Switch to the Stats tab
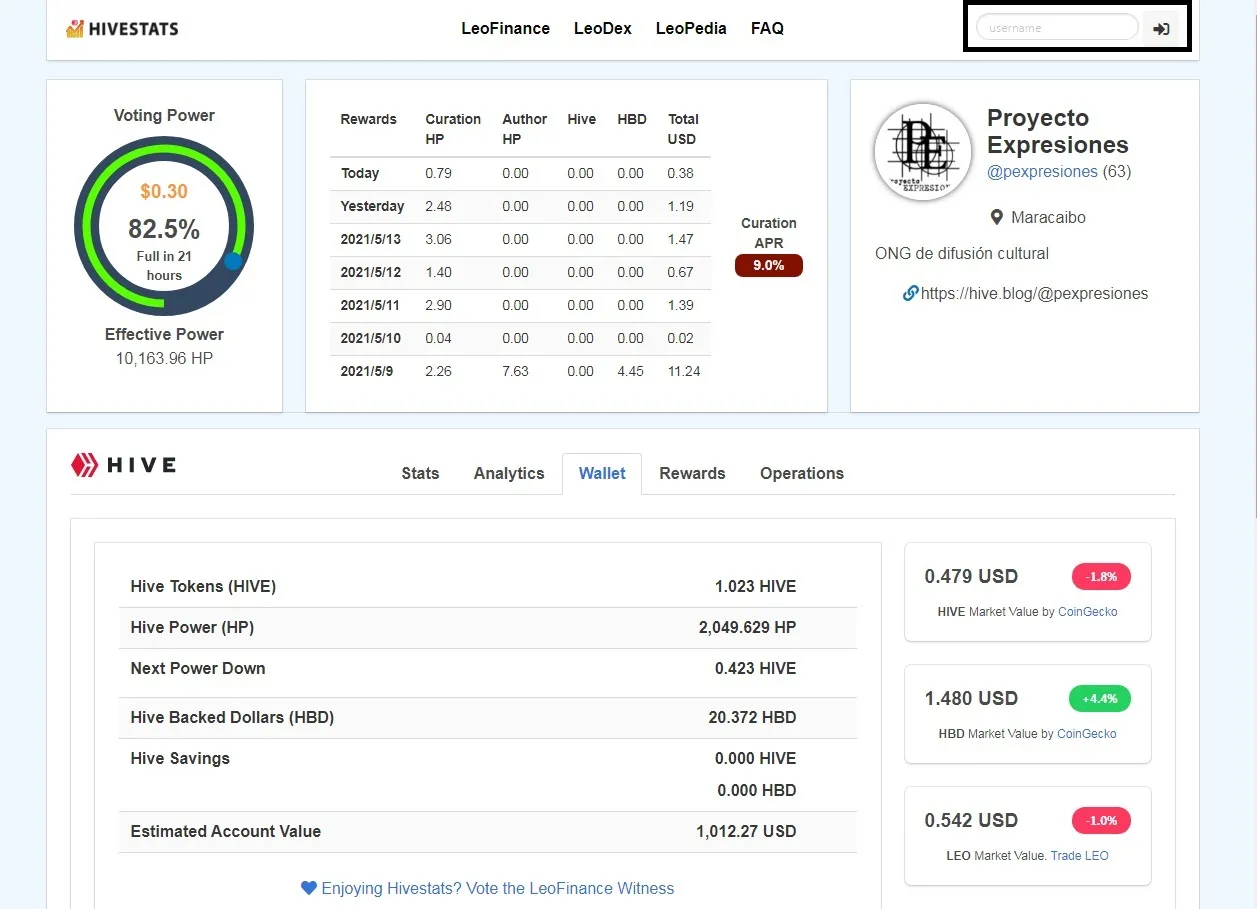This screenshot has width=1257, height=909. coord(420,473)
